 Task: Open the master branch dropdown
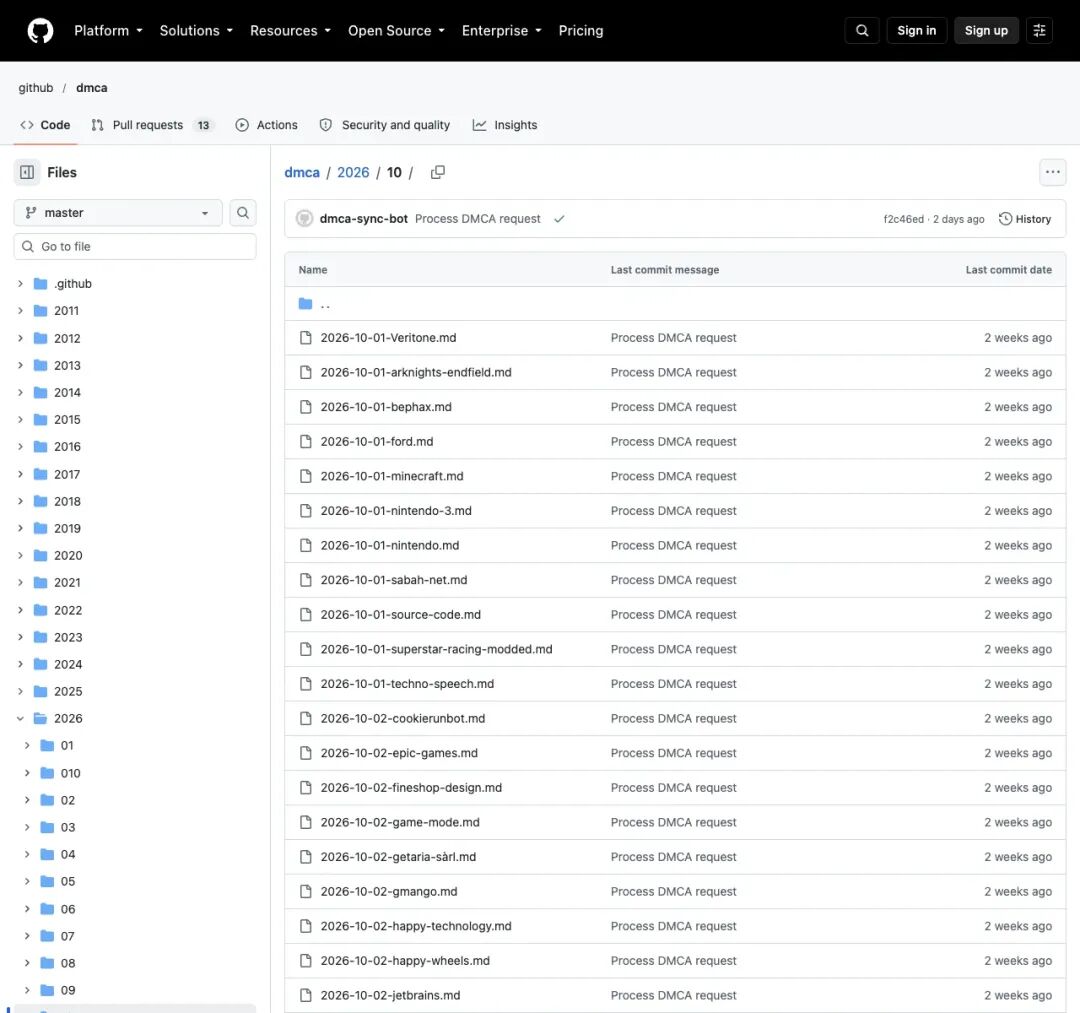click(x=118, y=213)
